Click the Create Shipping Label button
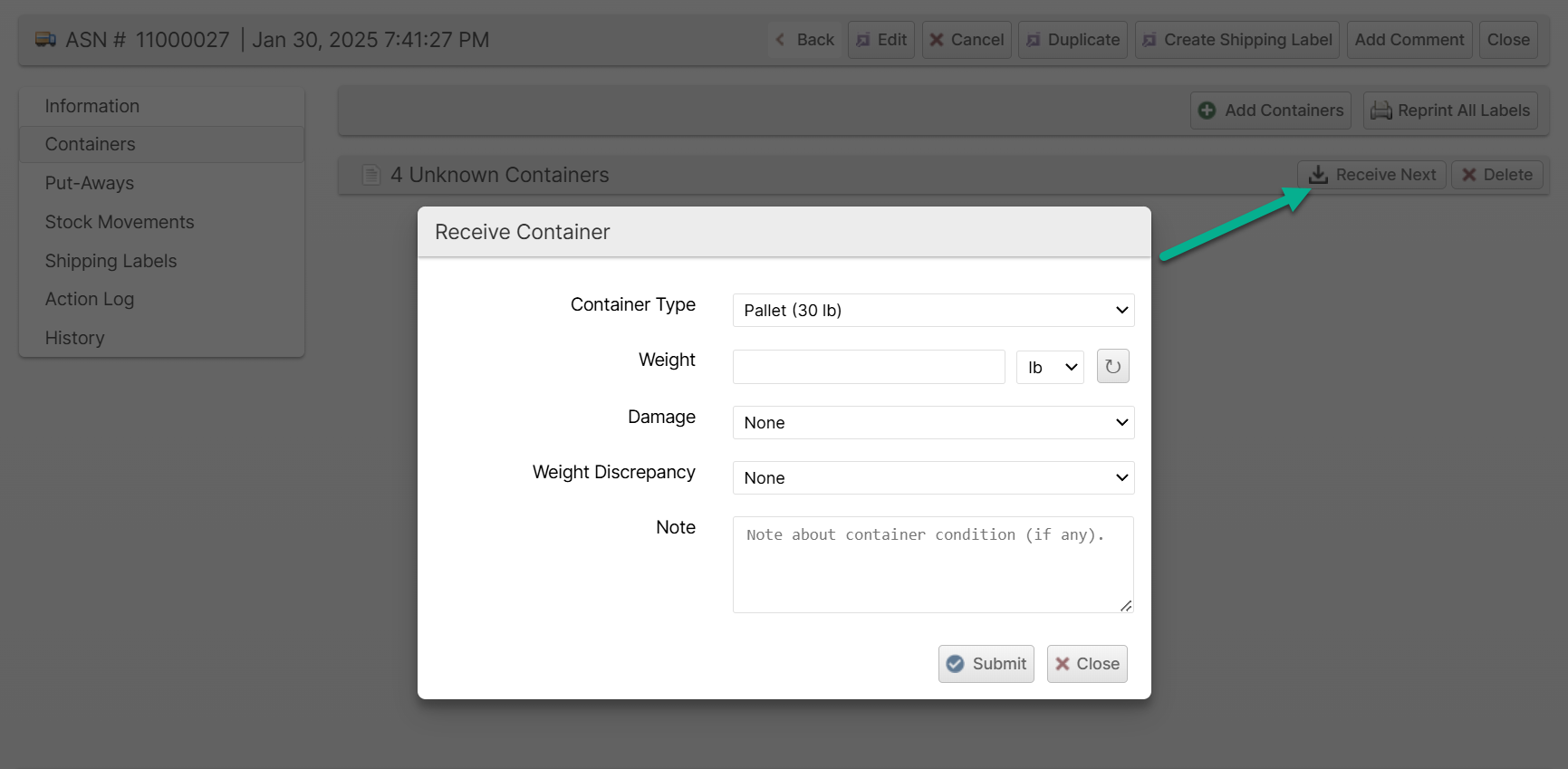The image size is (1568, 769). pos(1236,40)
